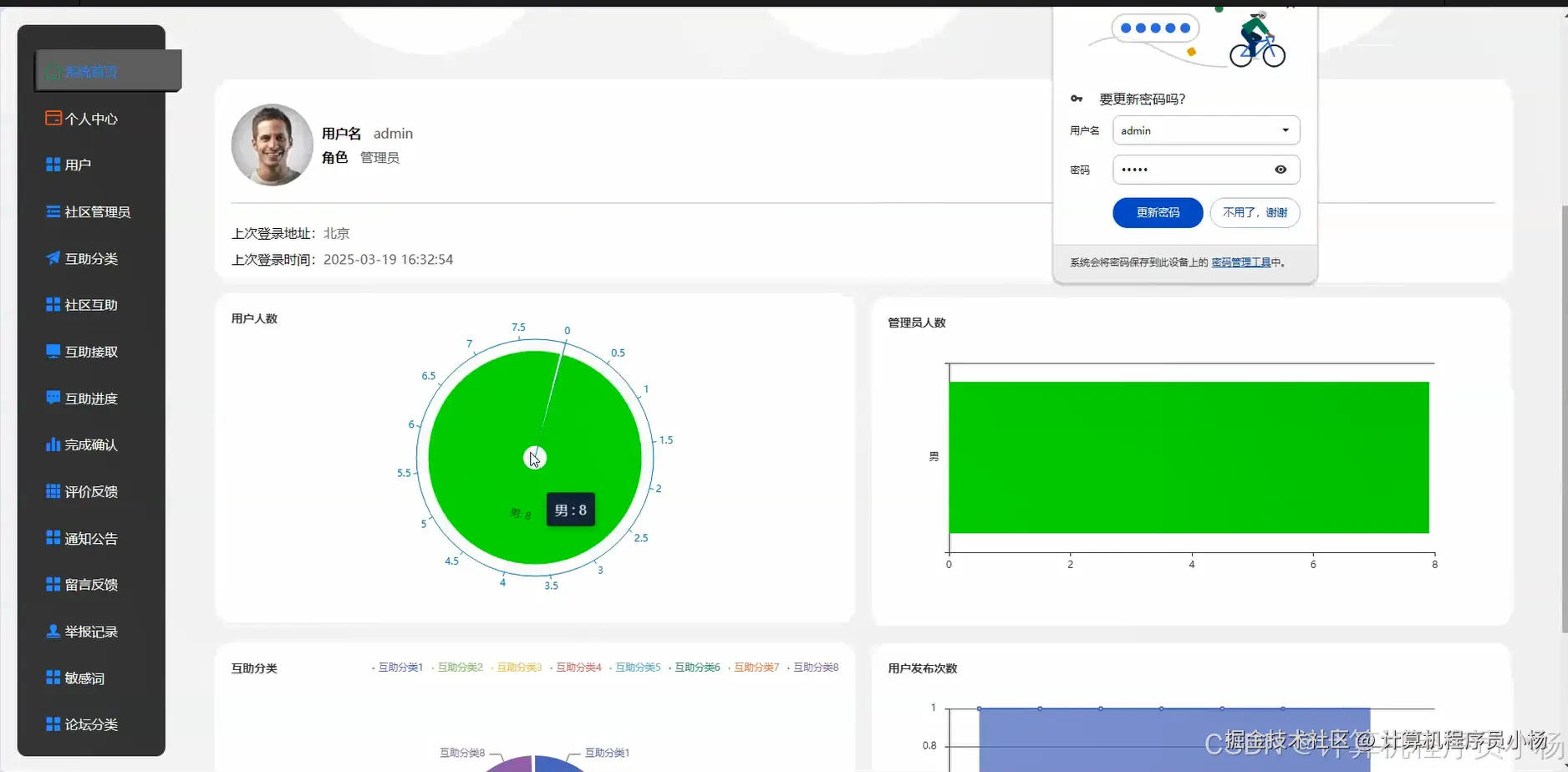Viewport: 1568px width, 772px height.
Task: Open the 密码管理工具 link
Action: [x=1241, y=262]
